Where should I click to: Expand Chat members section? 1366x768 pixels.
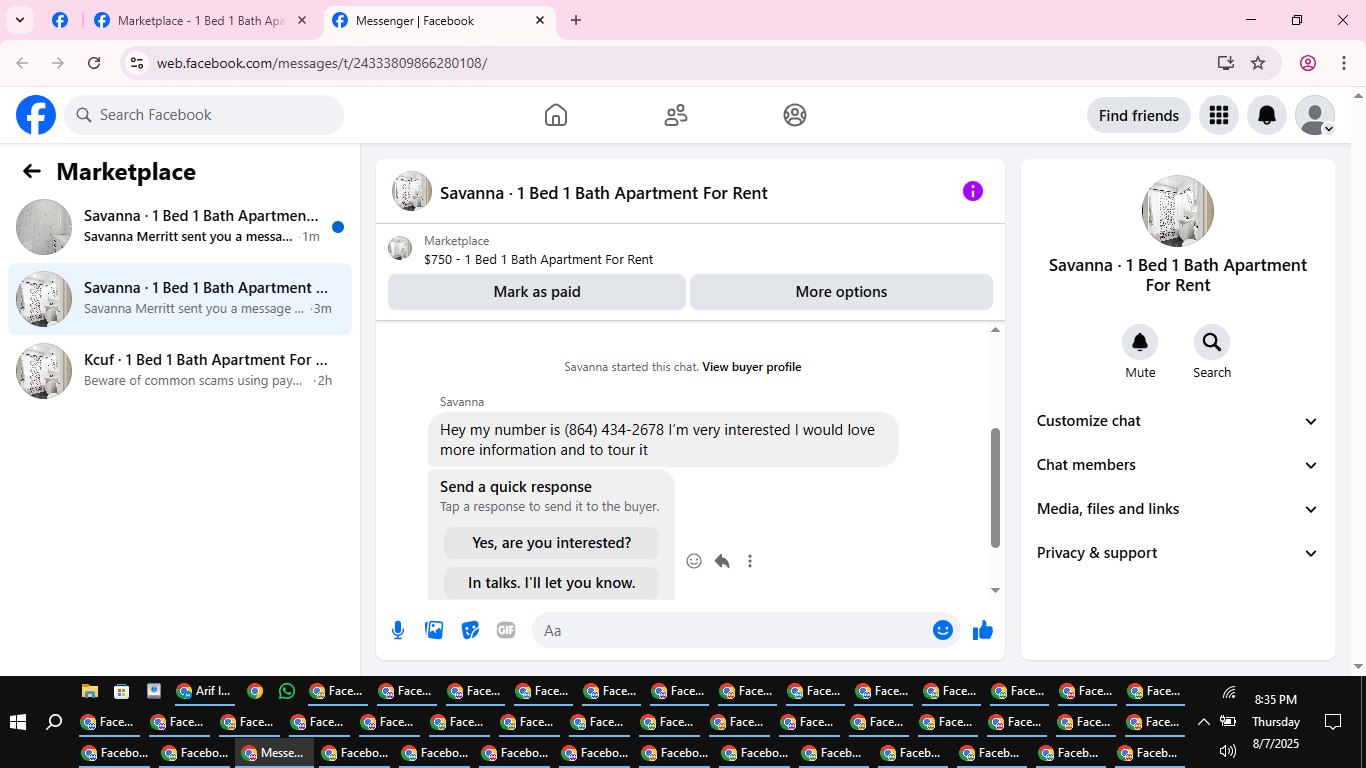(1178, 465)
